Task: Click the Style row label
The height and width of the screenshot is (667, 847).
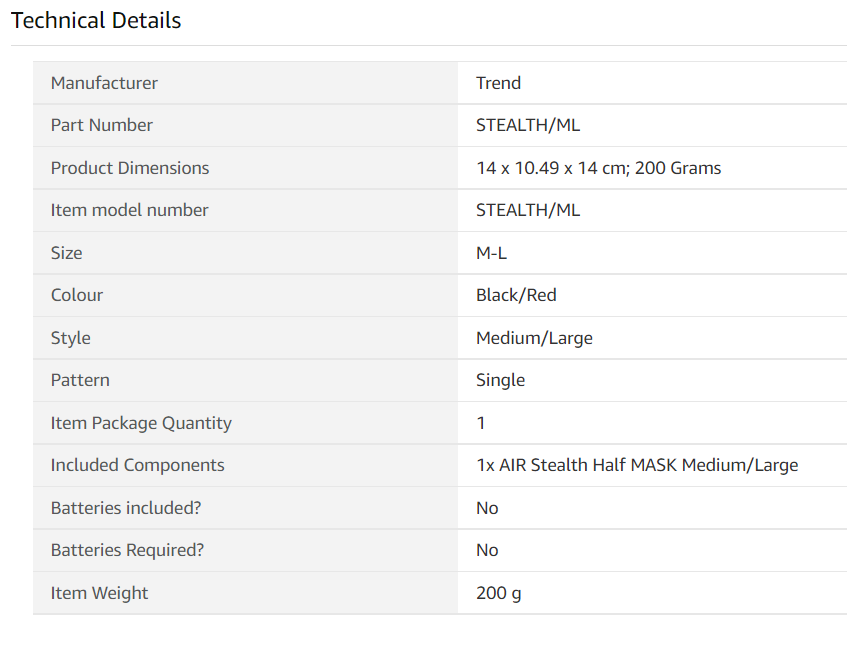Action: pos(71,338)
